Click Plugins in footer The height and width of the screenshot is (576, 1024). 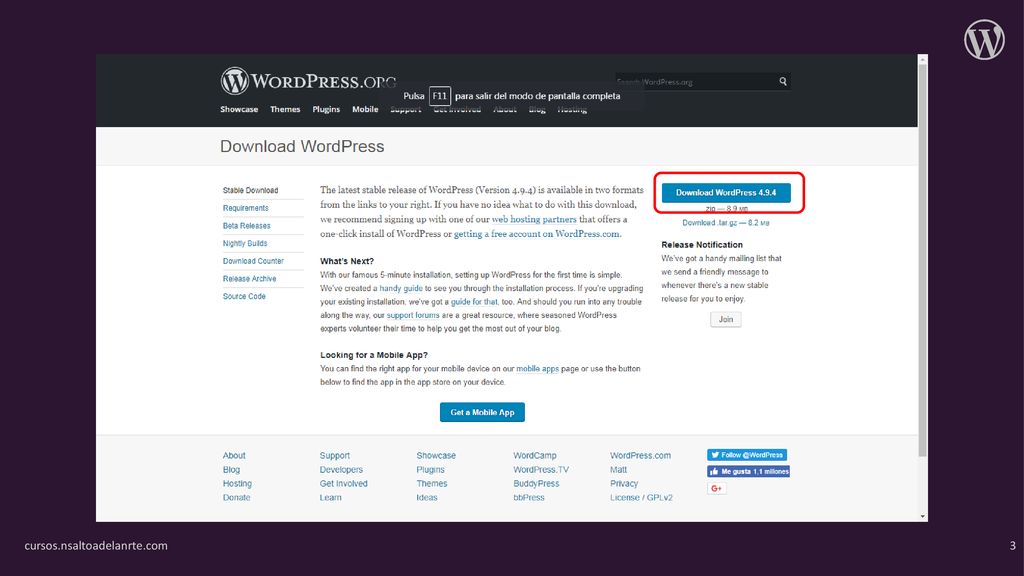coord(430,470)
